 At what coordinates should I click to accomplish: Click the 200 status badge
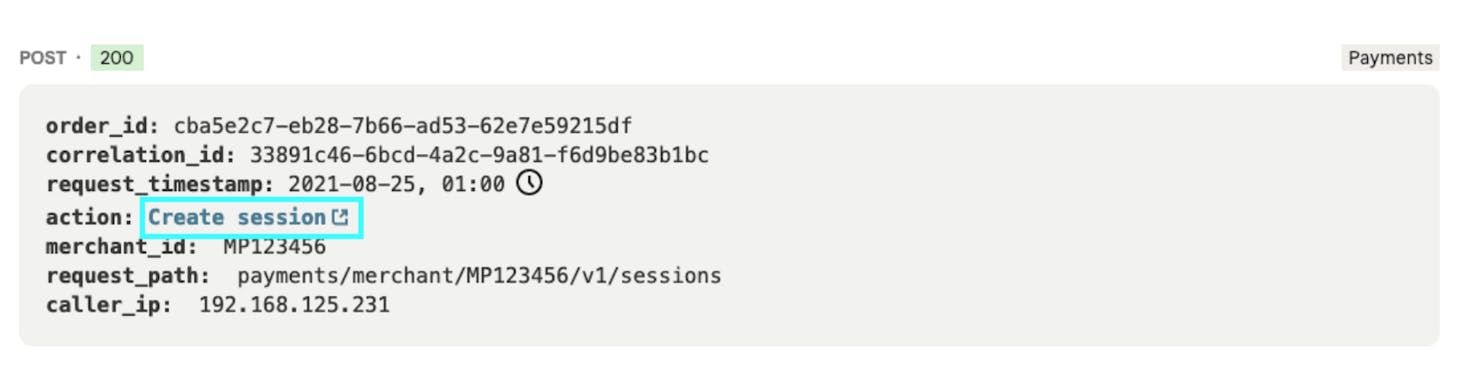click(117, 58)
